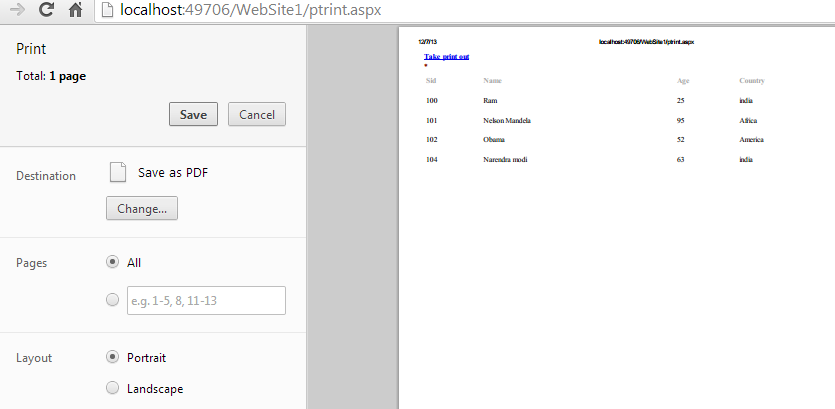Click the country cell America
835x409 pixels.
click(751, 140)
